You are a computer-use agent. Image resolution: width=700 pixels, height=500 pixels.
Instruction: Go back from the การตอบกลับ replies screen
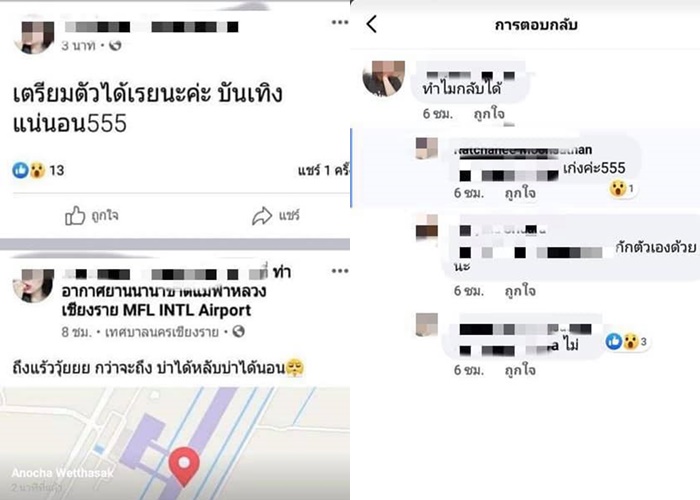pyautogui.click(x=372, y=24)
